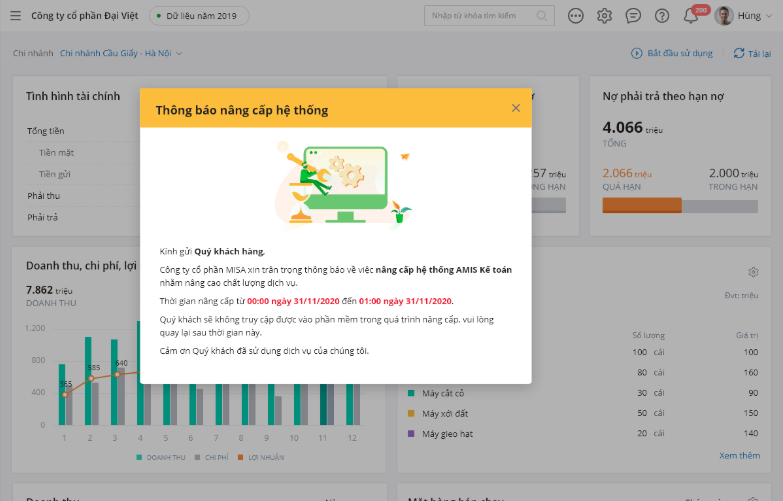Expand the Dữ liệu năm 2019 selector
Viewport: 783px width, 501px height.
199,16
